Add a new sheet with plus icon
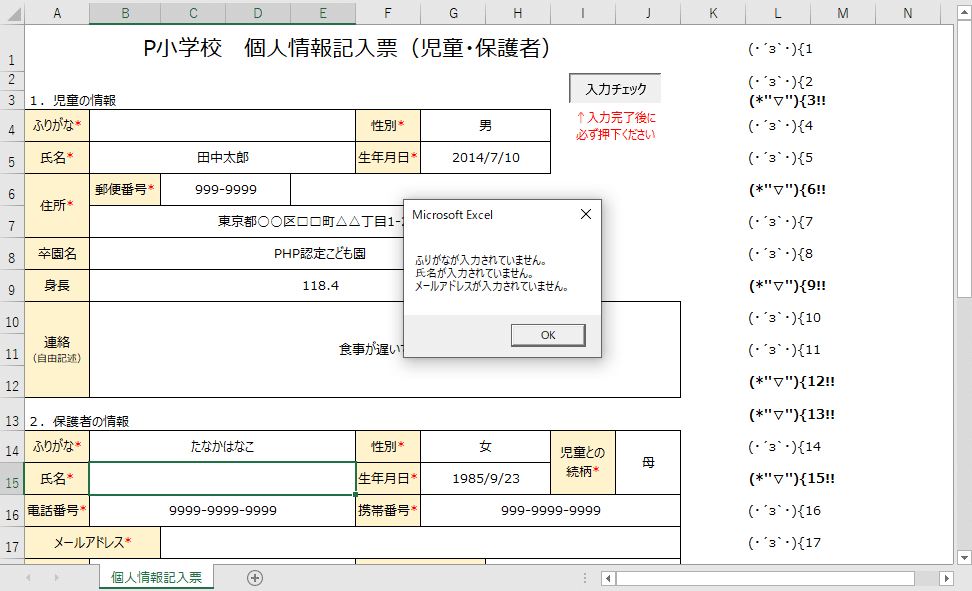 coord(255,578)
